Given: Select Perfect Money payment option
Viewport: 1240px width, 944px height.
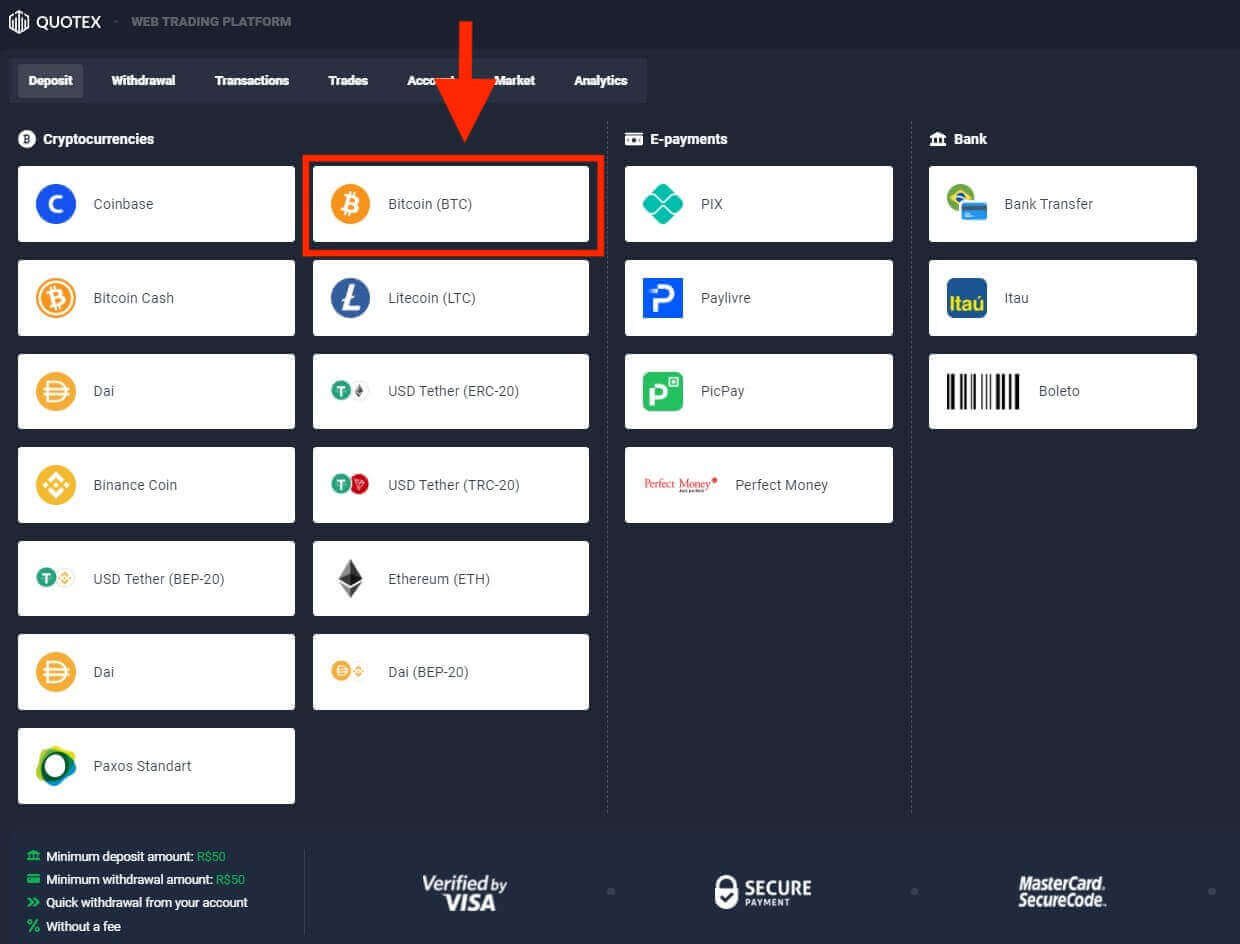Looking at the screenshot, I should [x=758, y=485].
